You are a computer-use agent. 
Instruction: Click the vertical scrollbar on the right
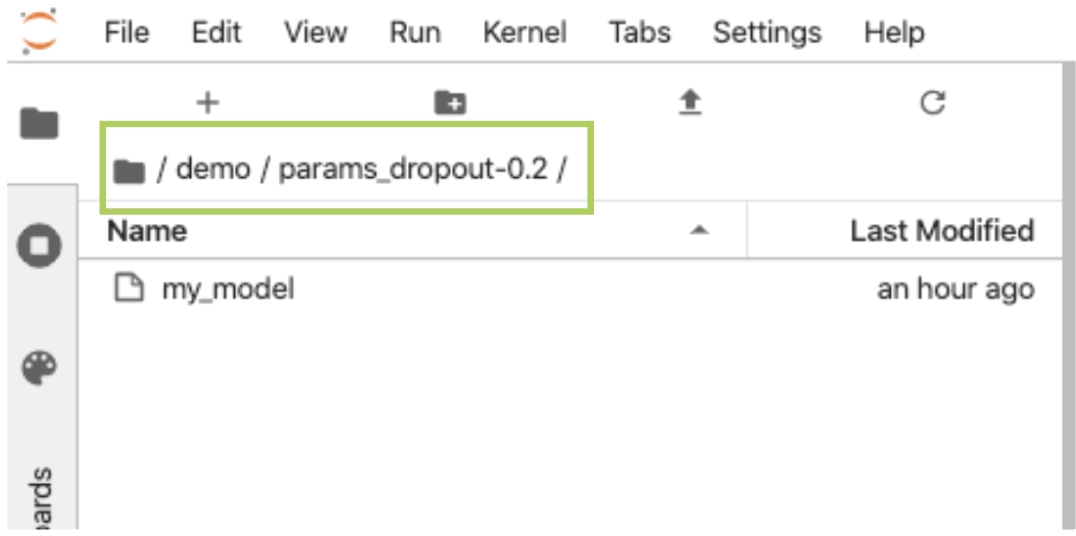pyautogui.click(x=1068, y=295)
